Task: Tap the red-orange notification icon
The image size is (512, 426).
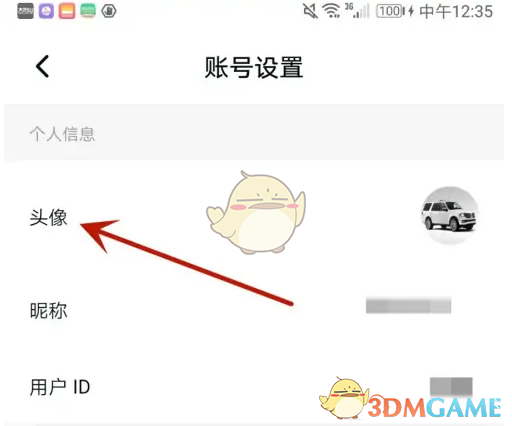Action: click(67, 11)
